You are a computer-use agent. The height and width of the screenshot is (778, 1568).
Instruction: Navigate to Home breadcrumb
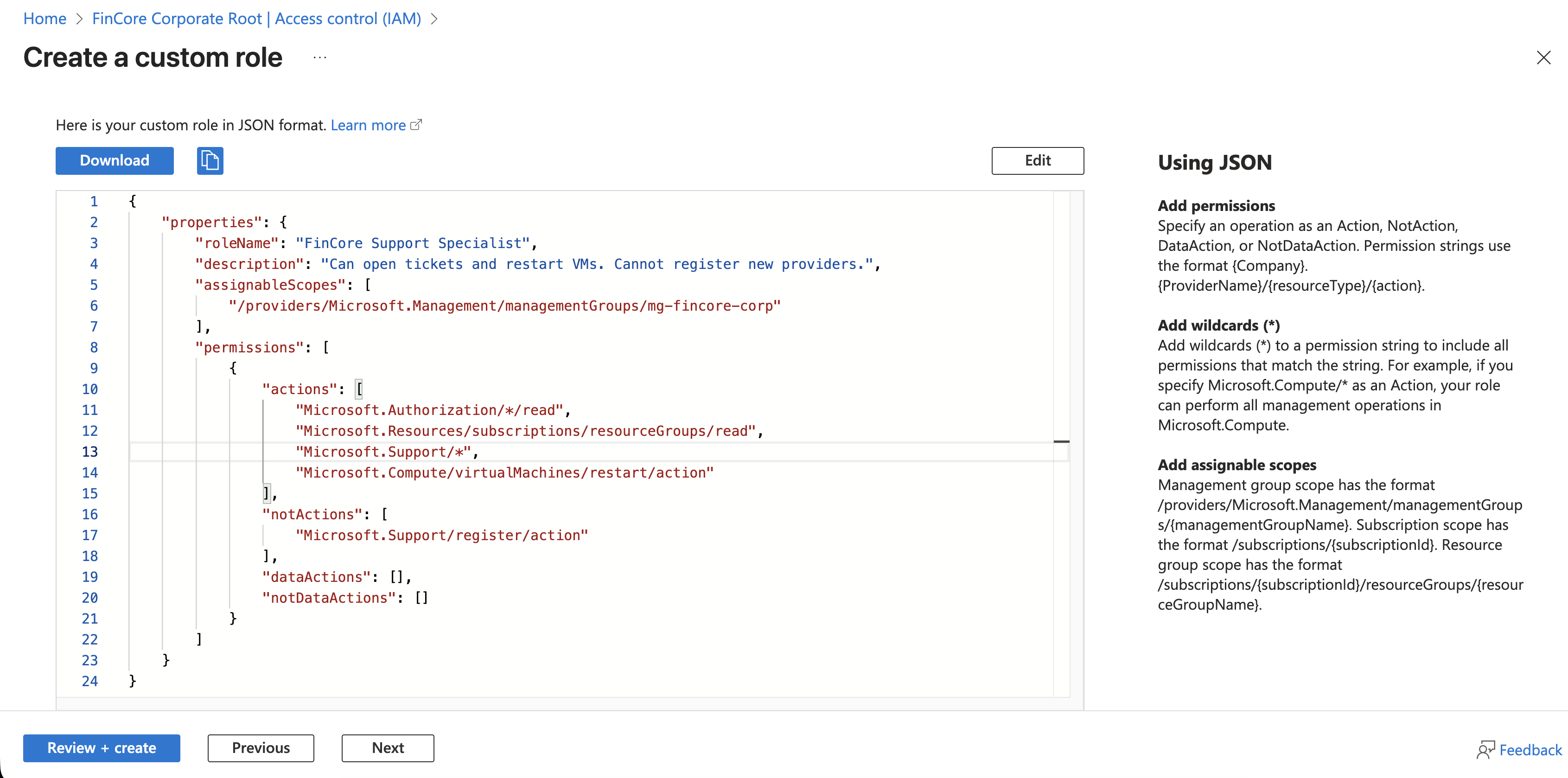[45, 19]
